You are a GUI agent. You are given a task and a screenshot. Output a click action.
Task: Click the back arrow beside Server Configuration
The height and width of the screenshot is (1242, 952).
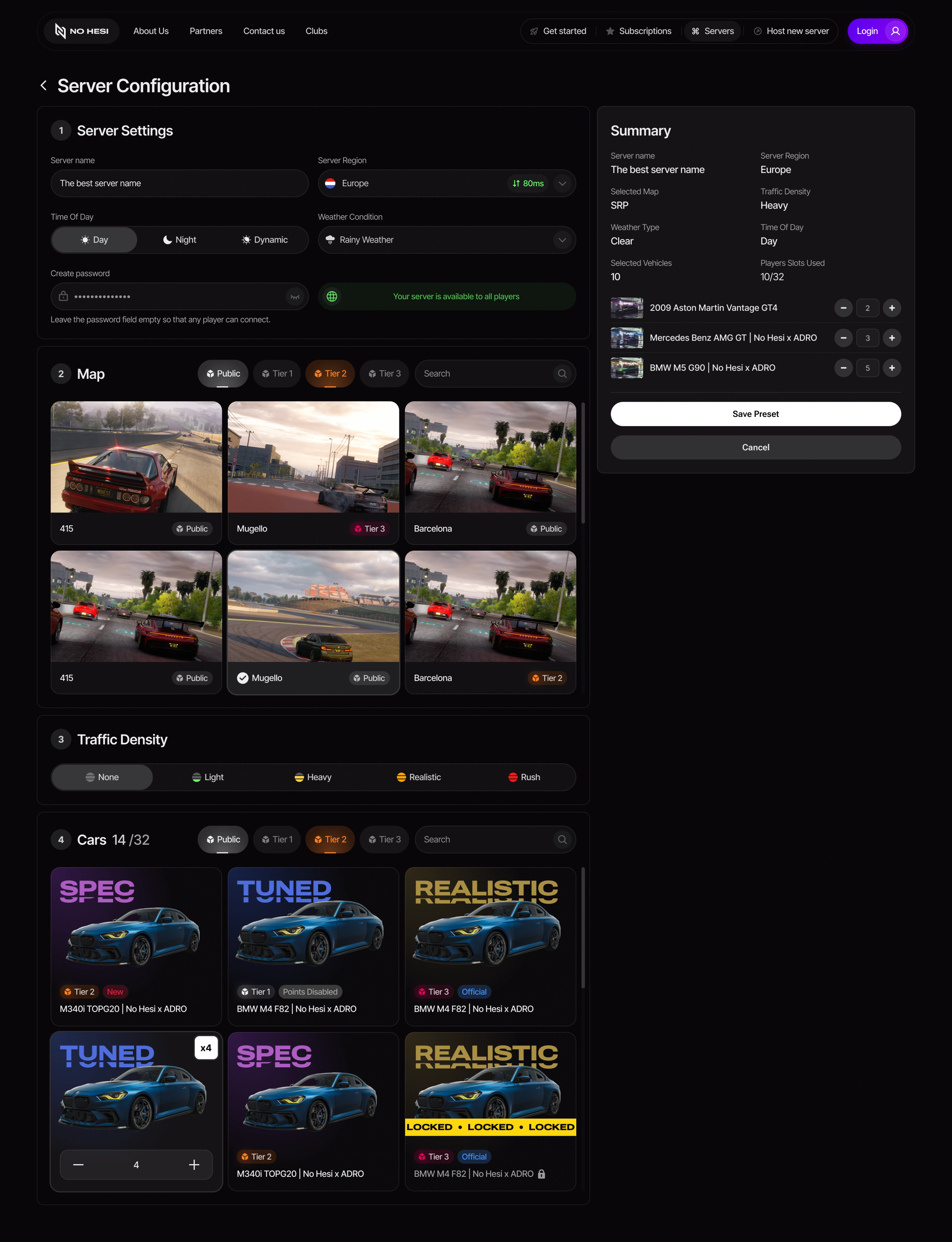pos(44,86)
